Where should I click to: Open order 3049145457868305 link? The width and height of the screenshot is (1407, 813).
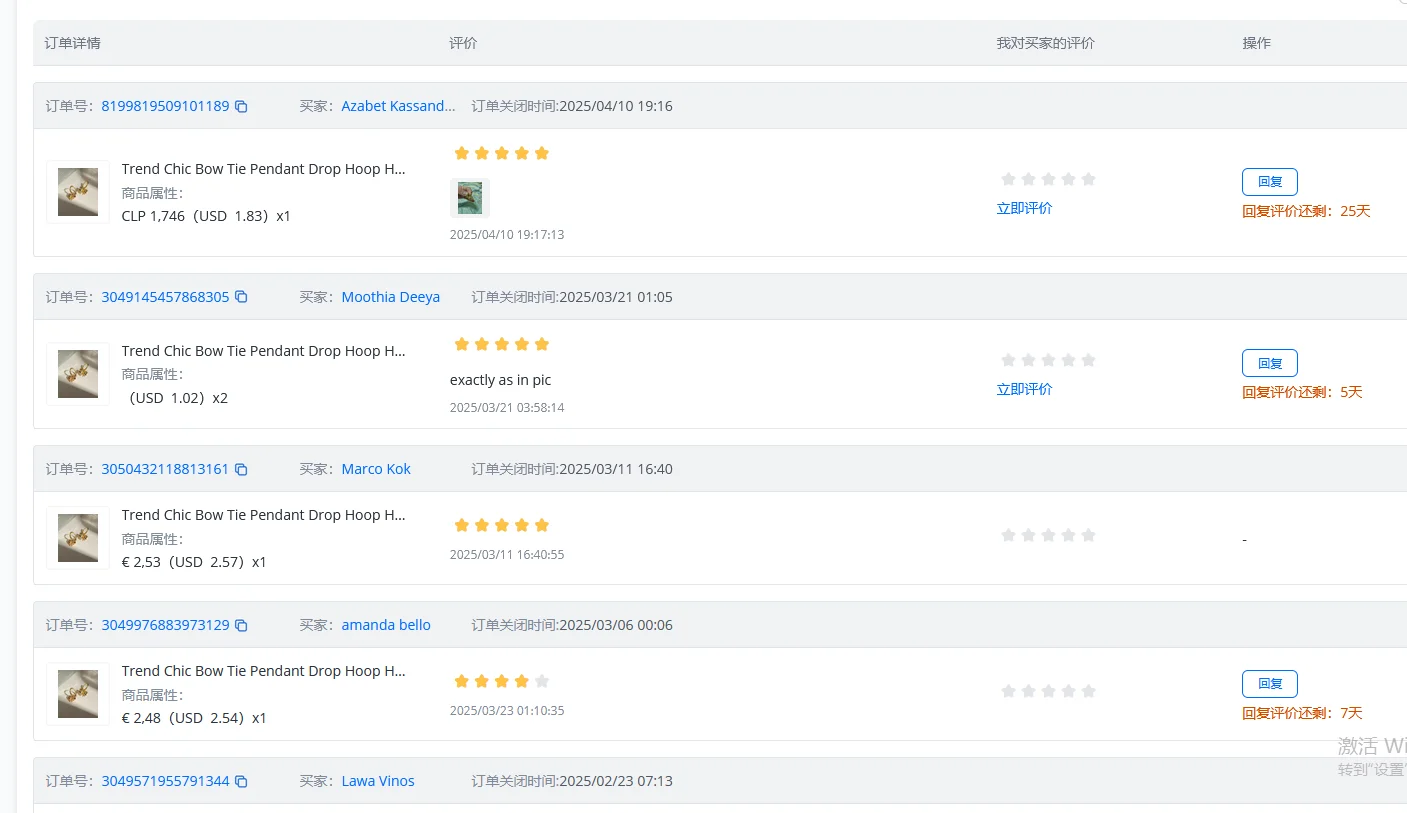pyautogui.click(x=165, y=297)
